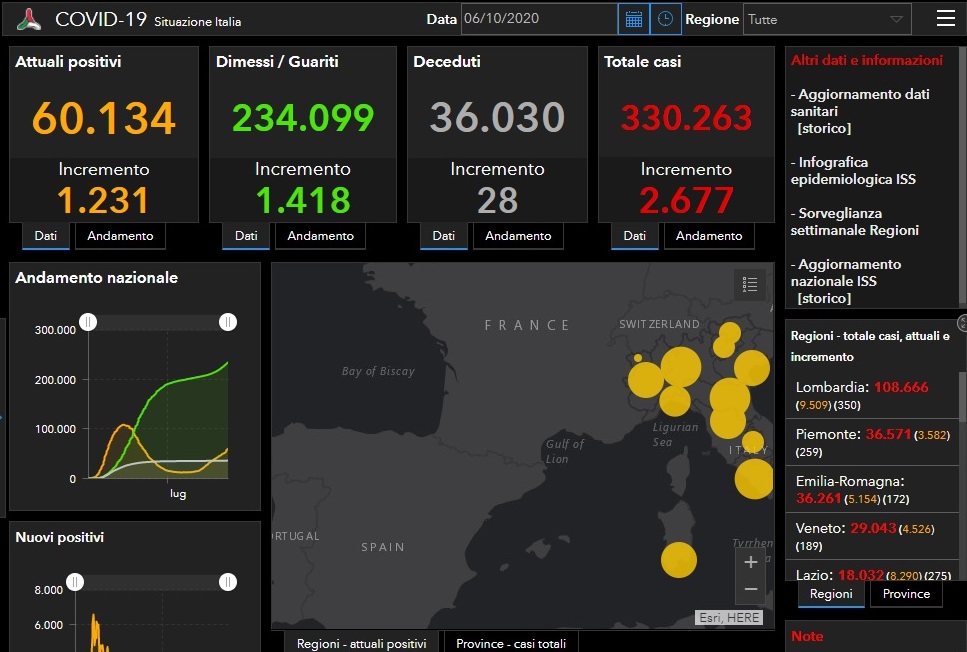Open the calendar date picker icon
967x652 pixels.
pos(633,19)
